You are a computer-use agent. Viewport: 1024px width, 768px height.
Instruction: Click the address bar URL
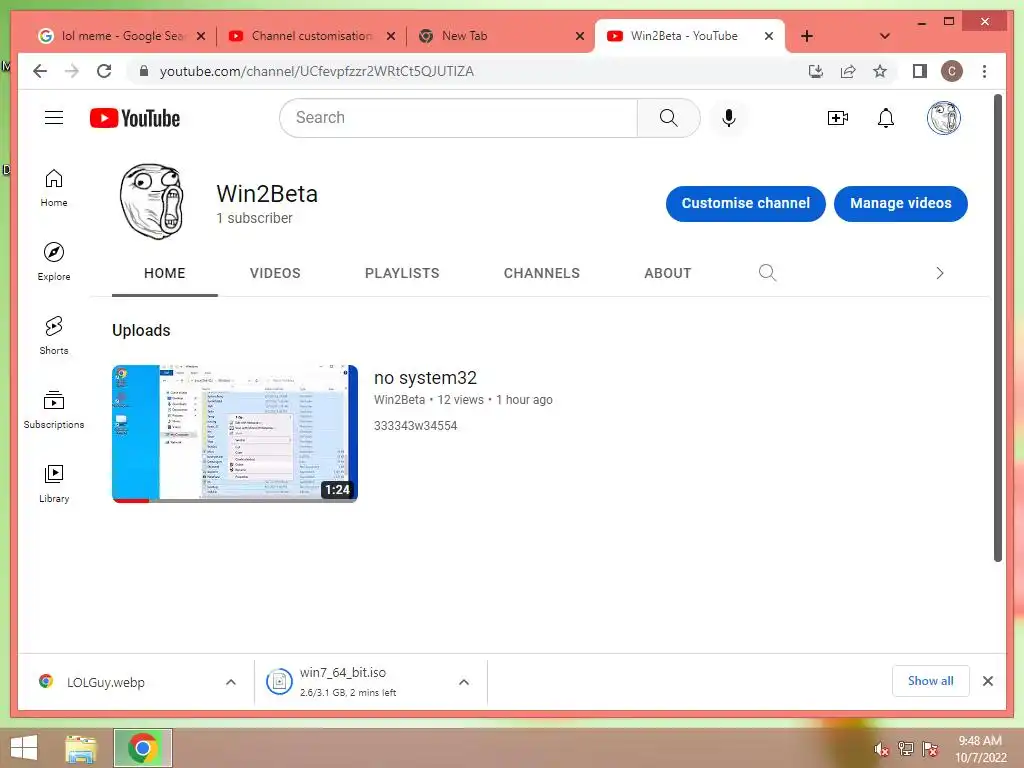pyautogui.click(x=317, y=71)
